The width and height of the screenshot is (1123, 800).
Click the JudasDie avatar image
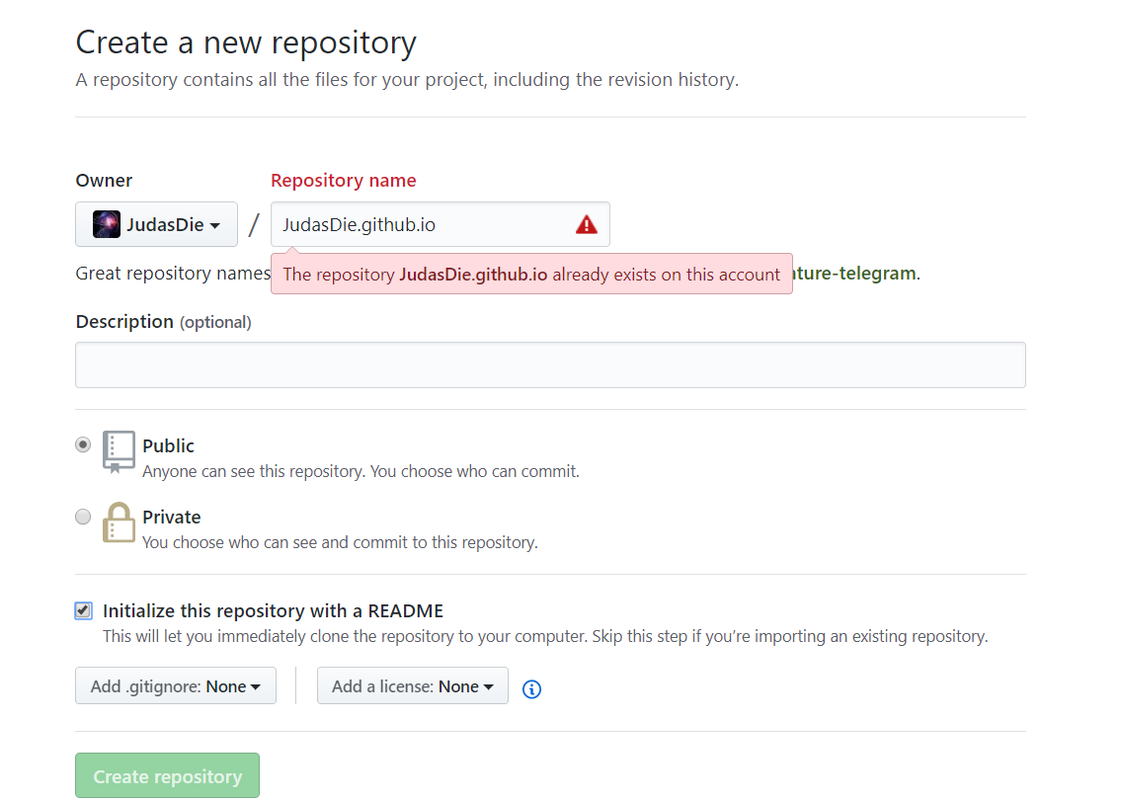(107, 224)
